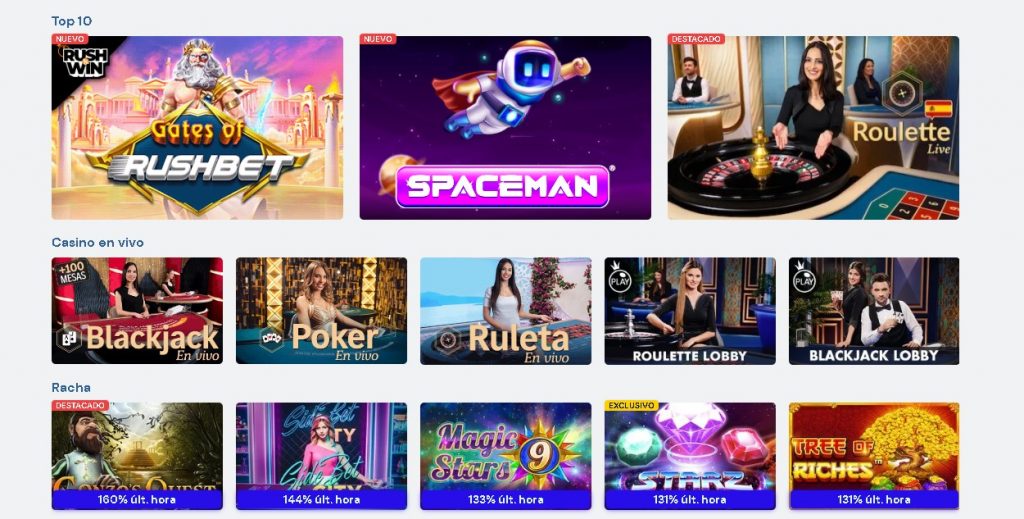Open the exclusive Starz slot
Viewport: 1024px width, 519px height.
690,456
